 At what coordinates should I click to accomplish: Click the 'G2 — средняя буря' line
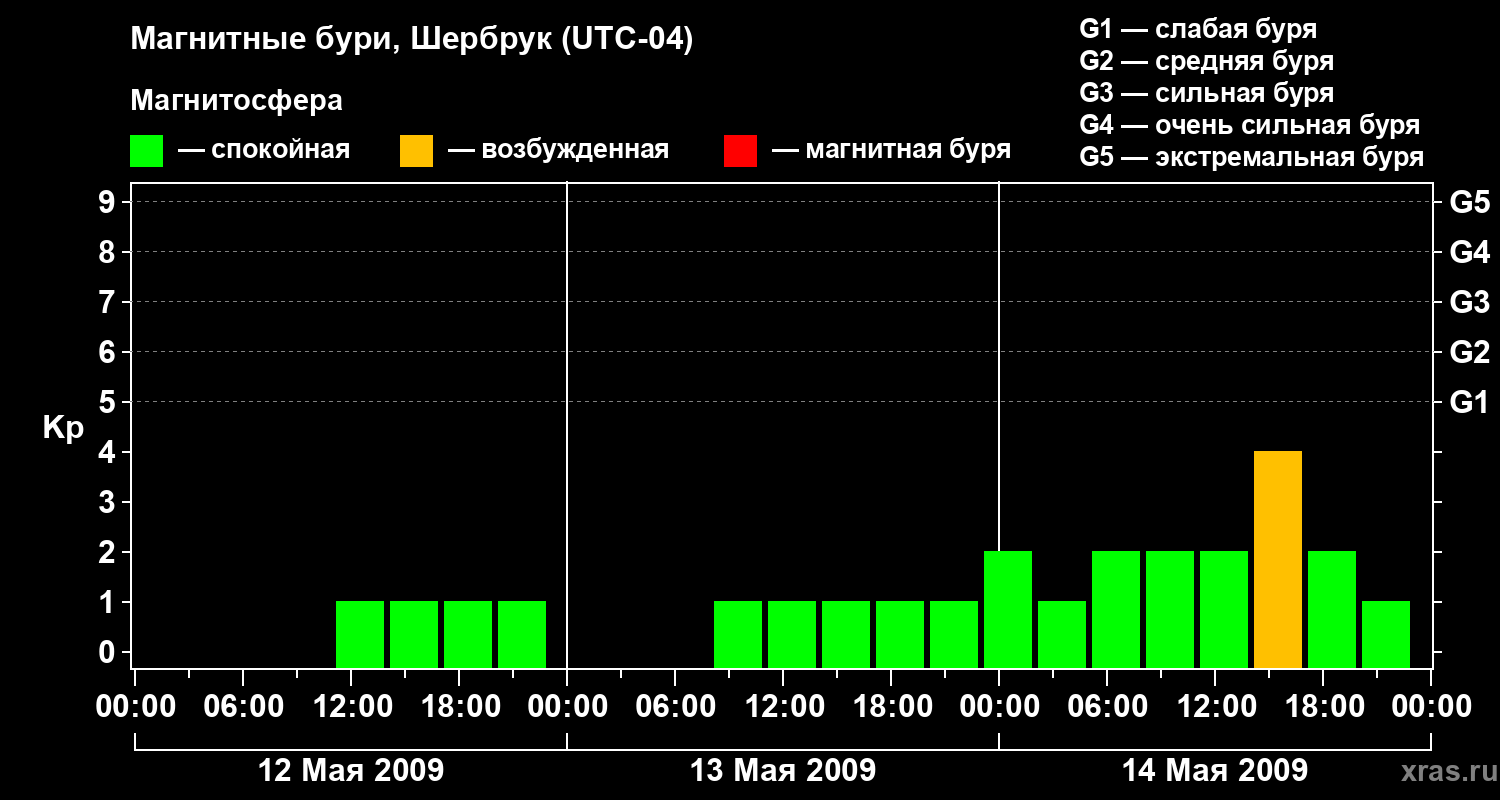(1206, 61)
